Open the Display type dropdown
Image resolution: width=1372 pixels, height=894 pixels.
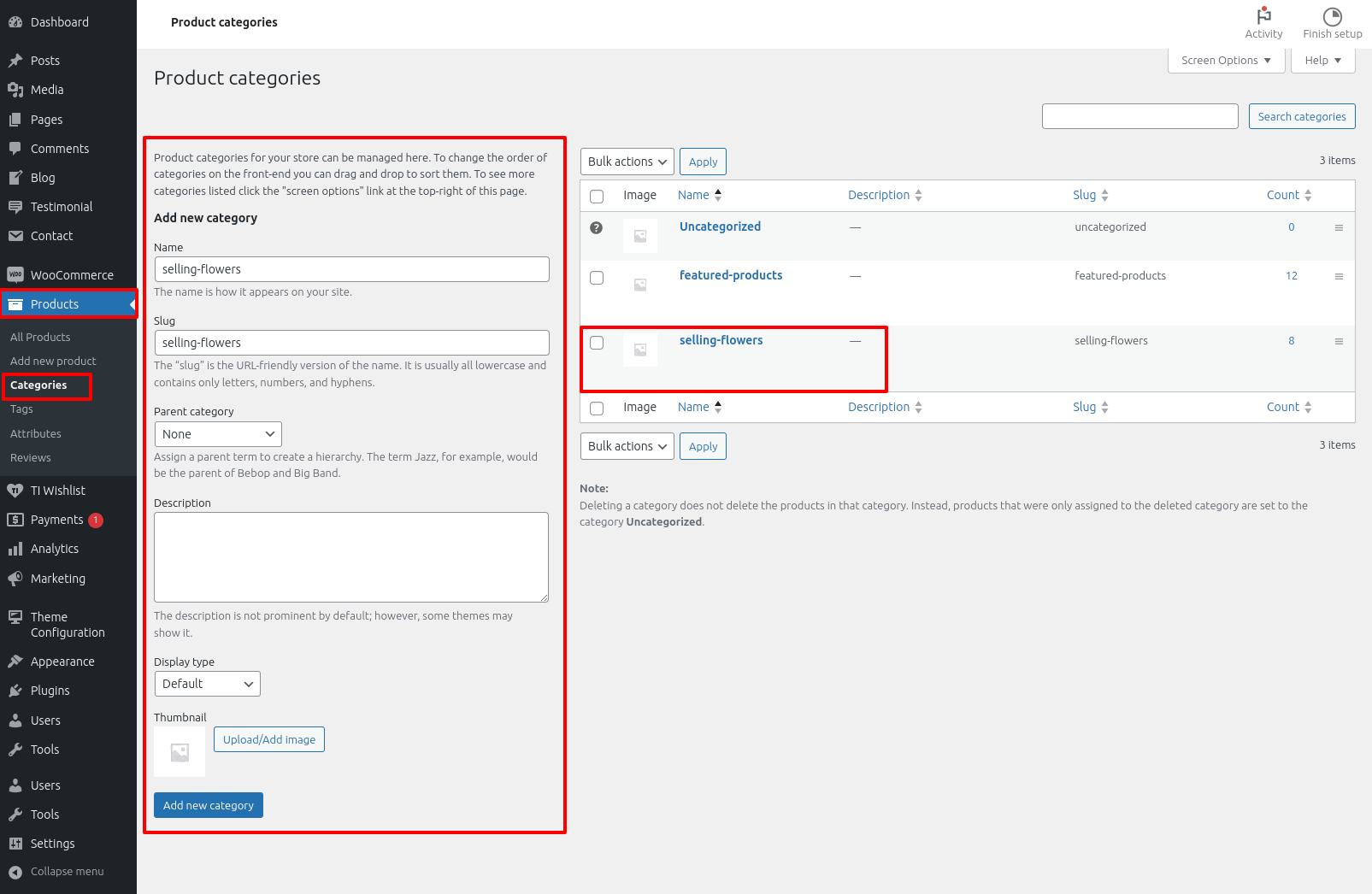click(207, 684)
